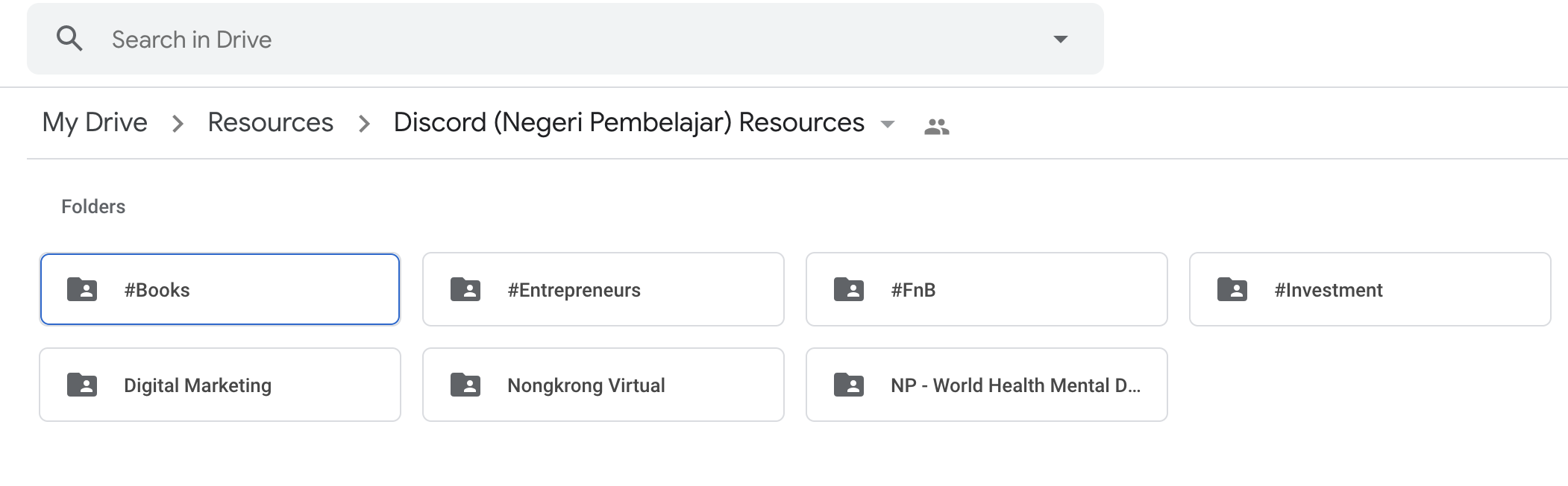The width and height of the screenshot is (1568, 486).
Task: Open the #Investment folder label
Action: pos(1328,290)
